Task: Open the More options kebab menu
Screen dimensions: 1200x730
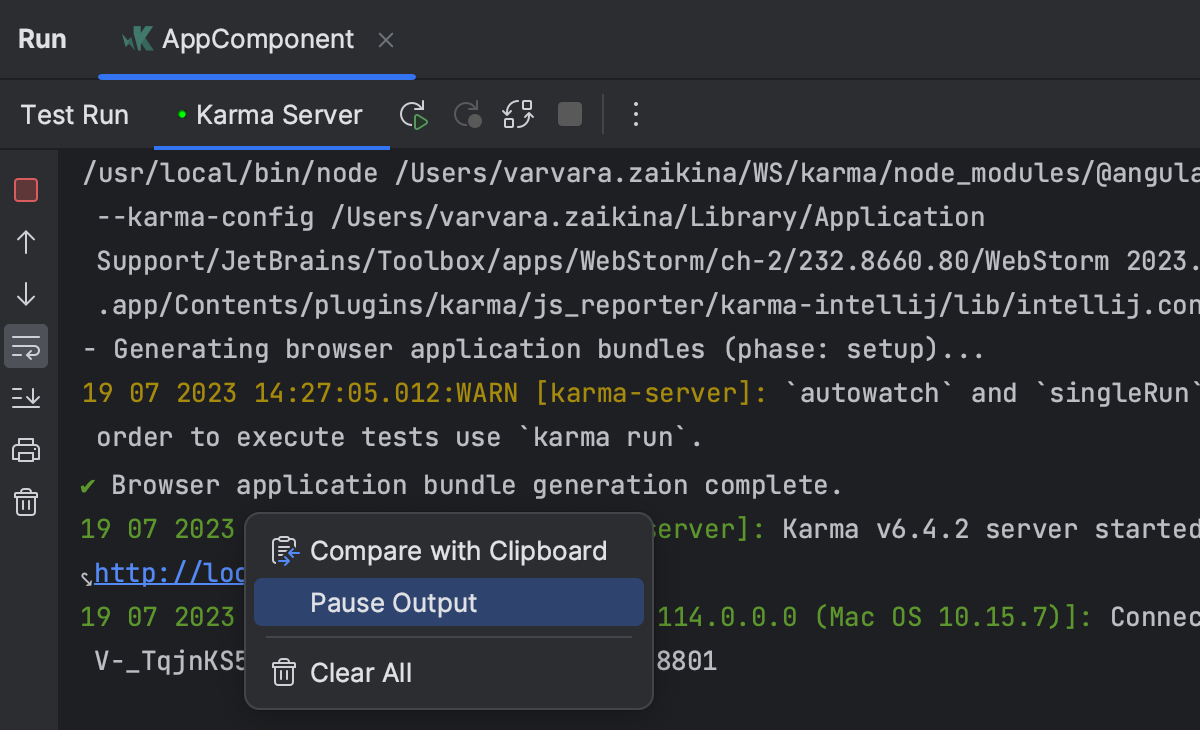Action: tap(635, 114)
